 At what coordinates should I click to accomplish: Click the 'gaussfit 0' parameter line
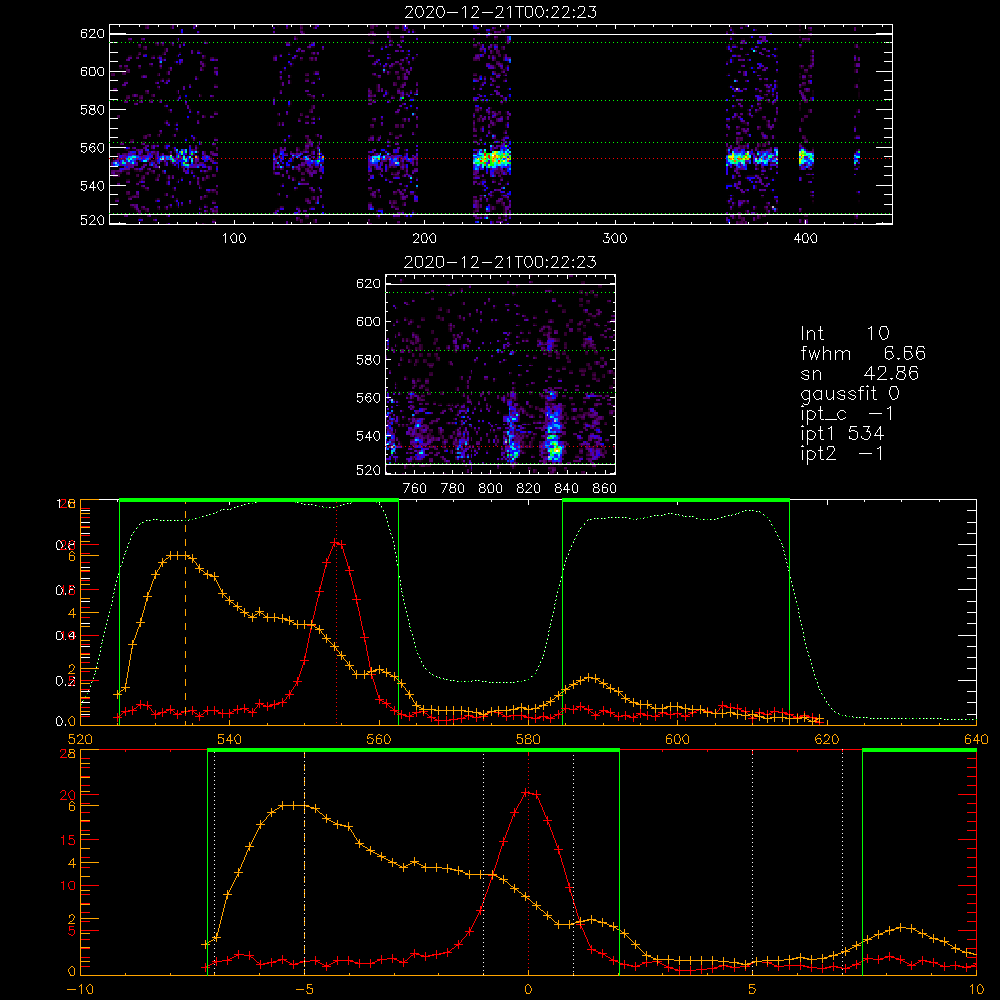point(849,393)
